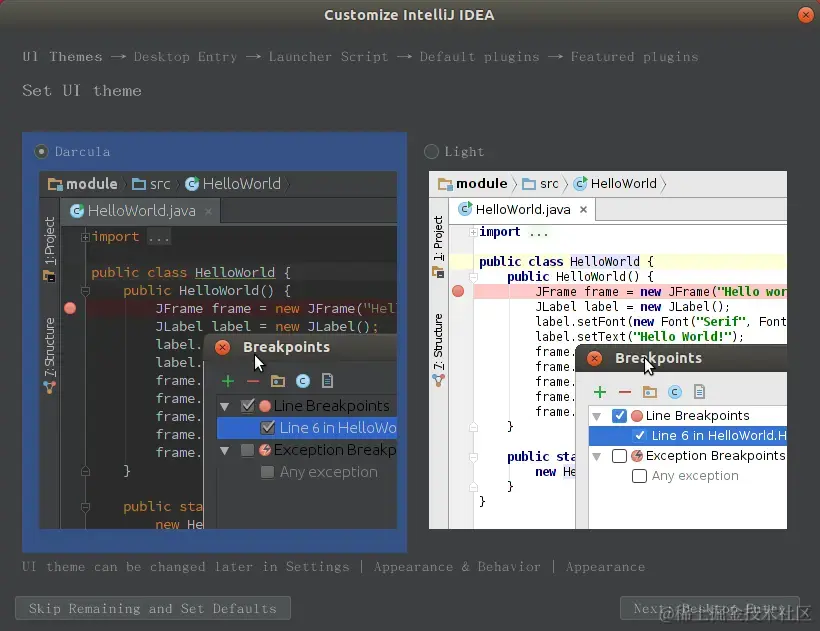Click HelloWorld class icon in Darcula breadcrumb

[192, 183]
